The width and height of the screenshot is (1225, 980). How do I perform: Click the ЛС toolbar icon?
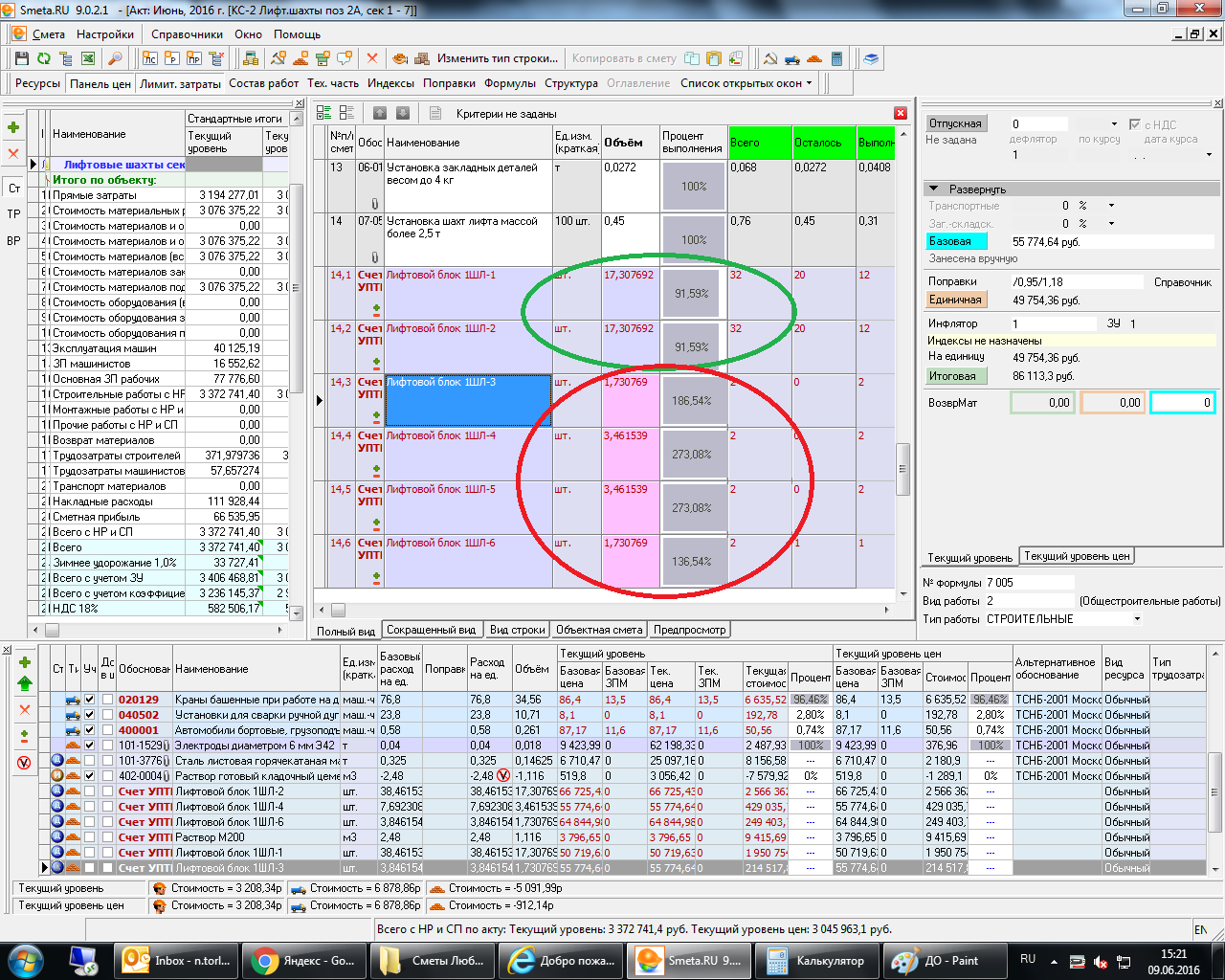(150, 58)
